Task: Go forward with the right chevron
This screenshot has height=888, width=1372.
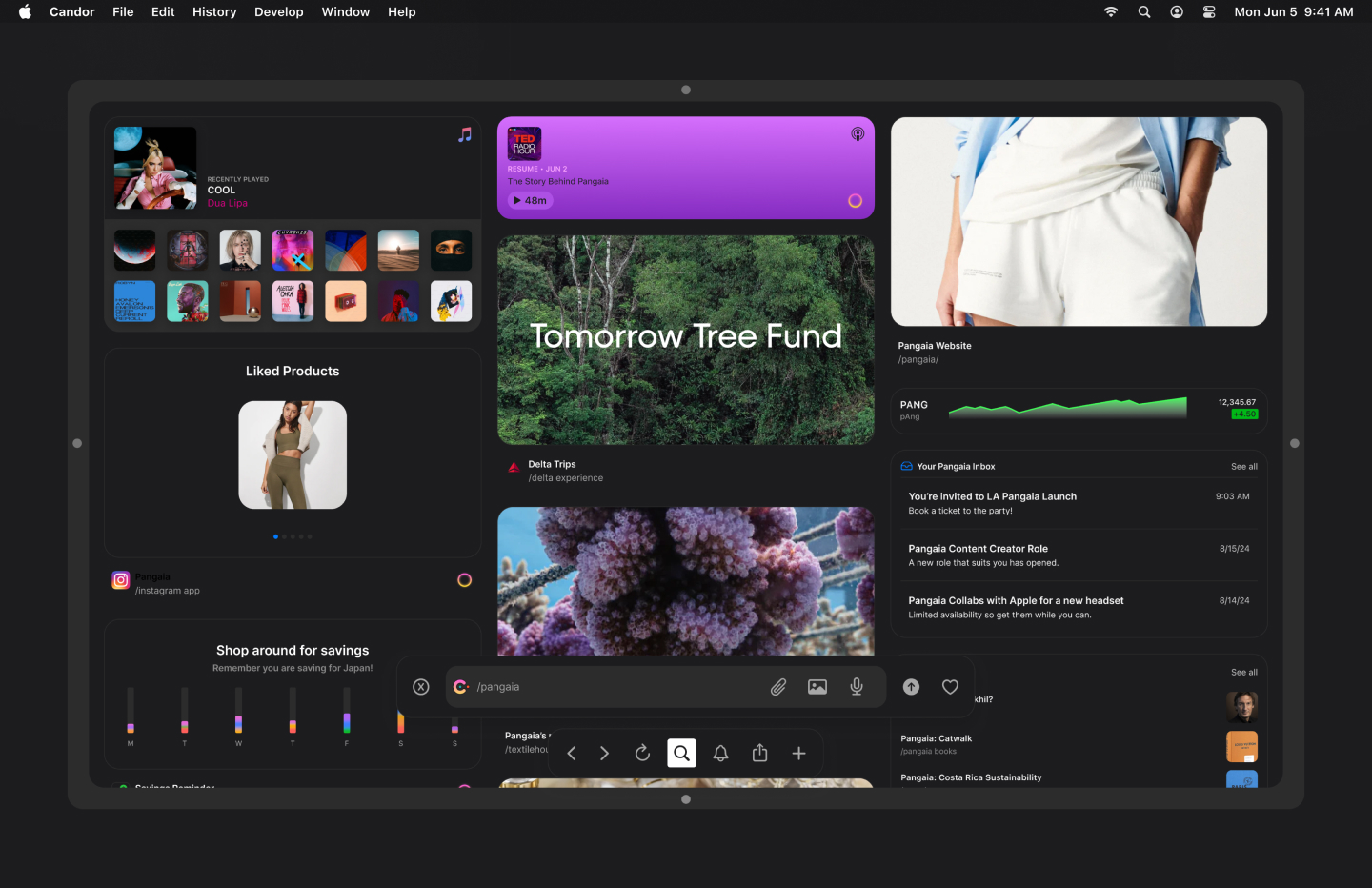Action: 604,754
